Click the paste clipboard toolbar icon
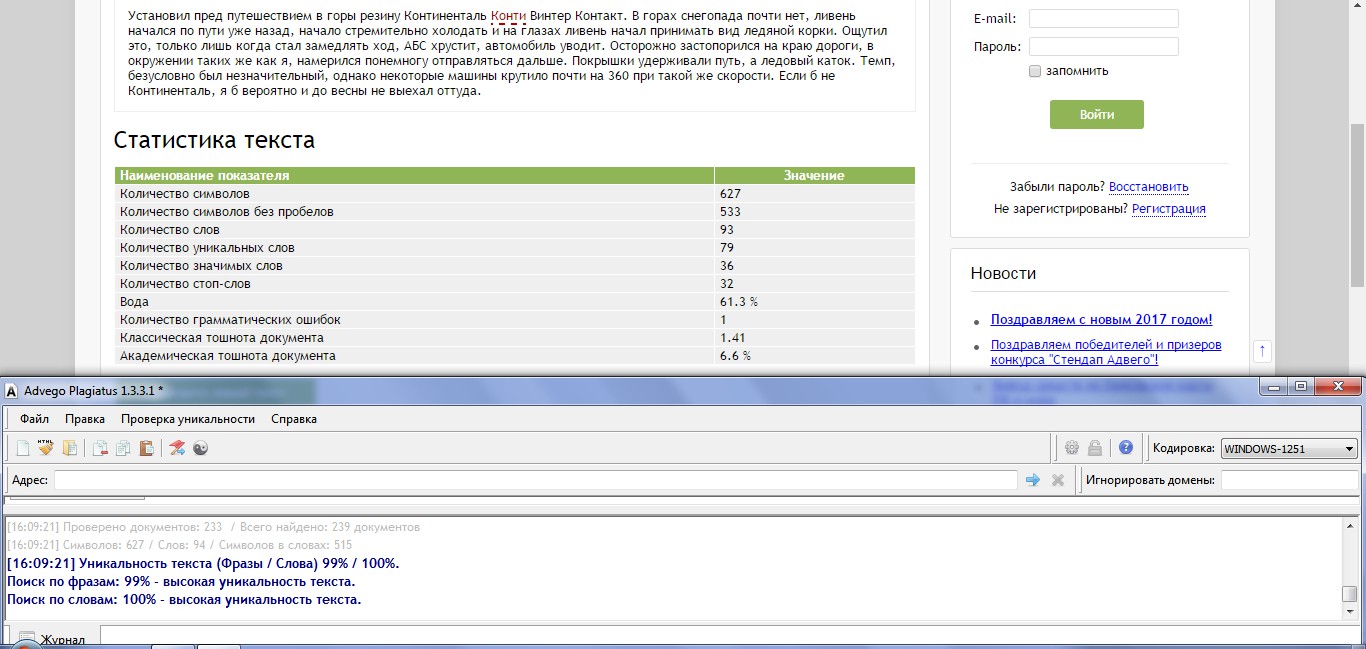The width and height of the screenshot is (1366, 649). (146, 448)
